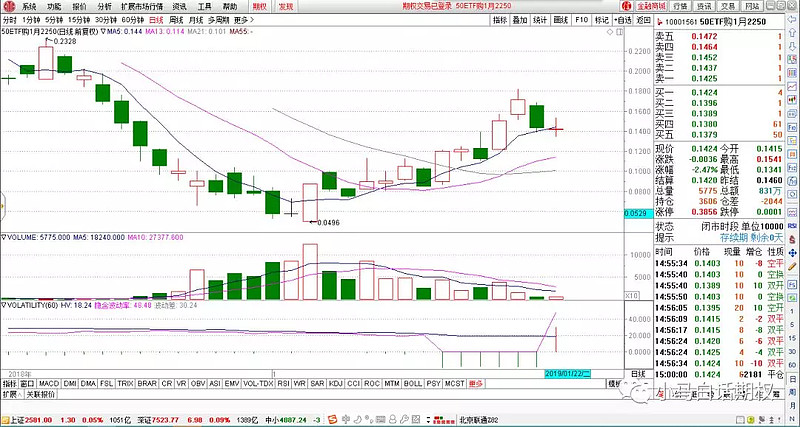Expand the 更多> period options
This screenshot has width=800, height=427.
coord(244,20)
